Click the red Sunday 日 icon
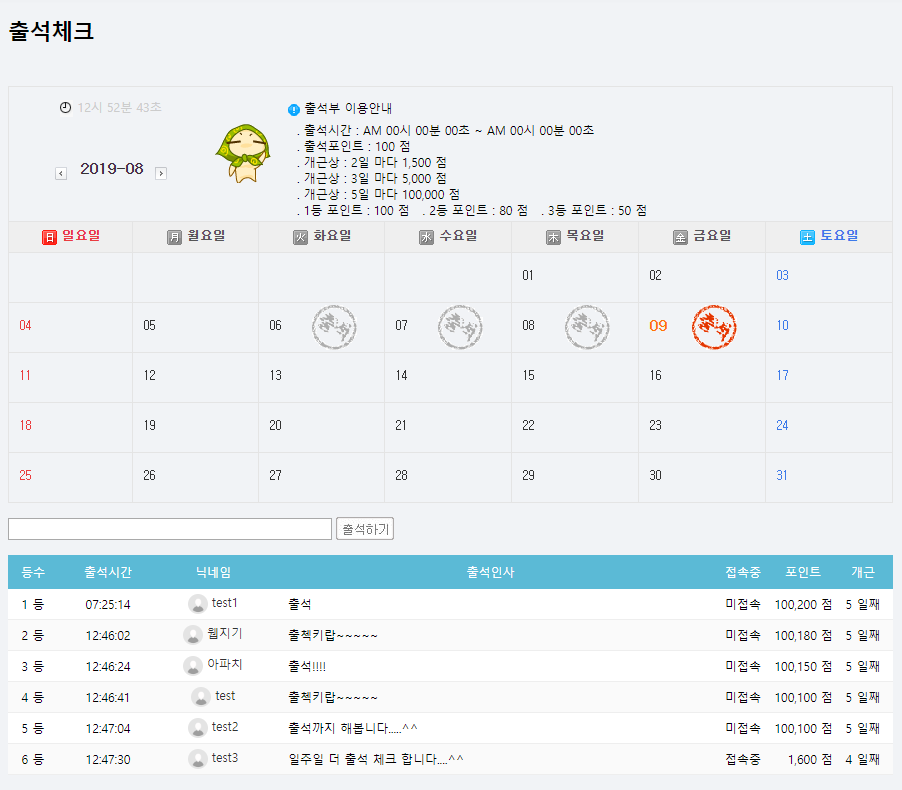This screenshot has height=790, width=902. (49, 237)
